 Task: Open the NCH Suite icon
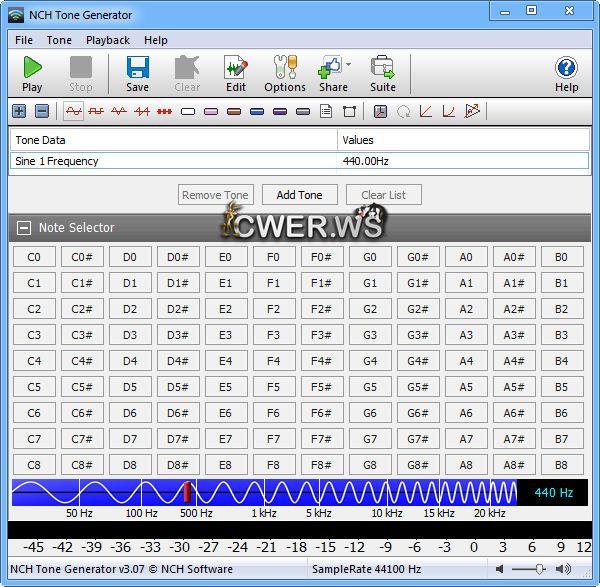click(383, 73)
